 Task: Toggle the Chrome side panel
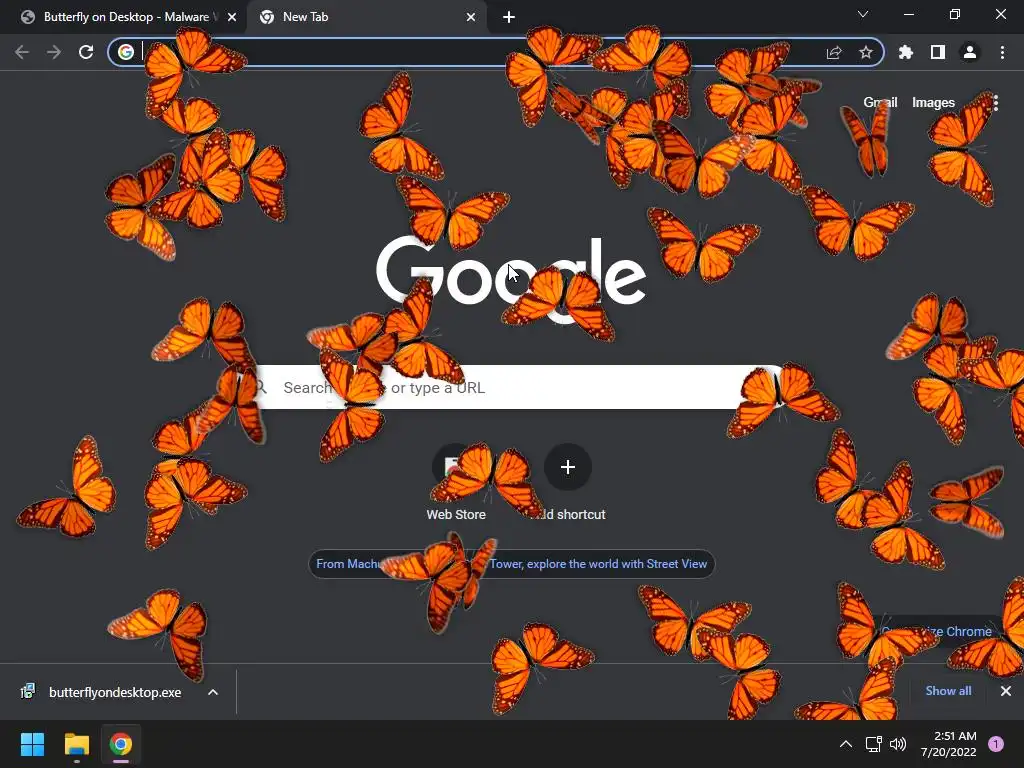938,52
